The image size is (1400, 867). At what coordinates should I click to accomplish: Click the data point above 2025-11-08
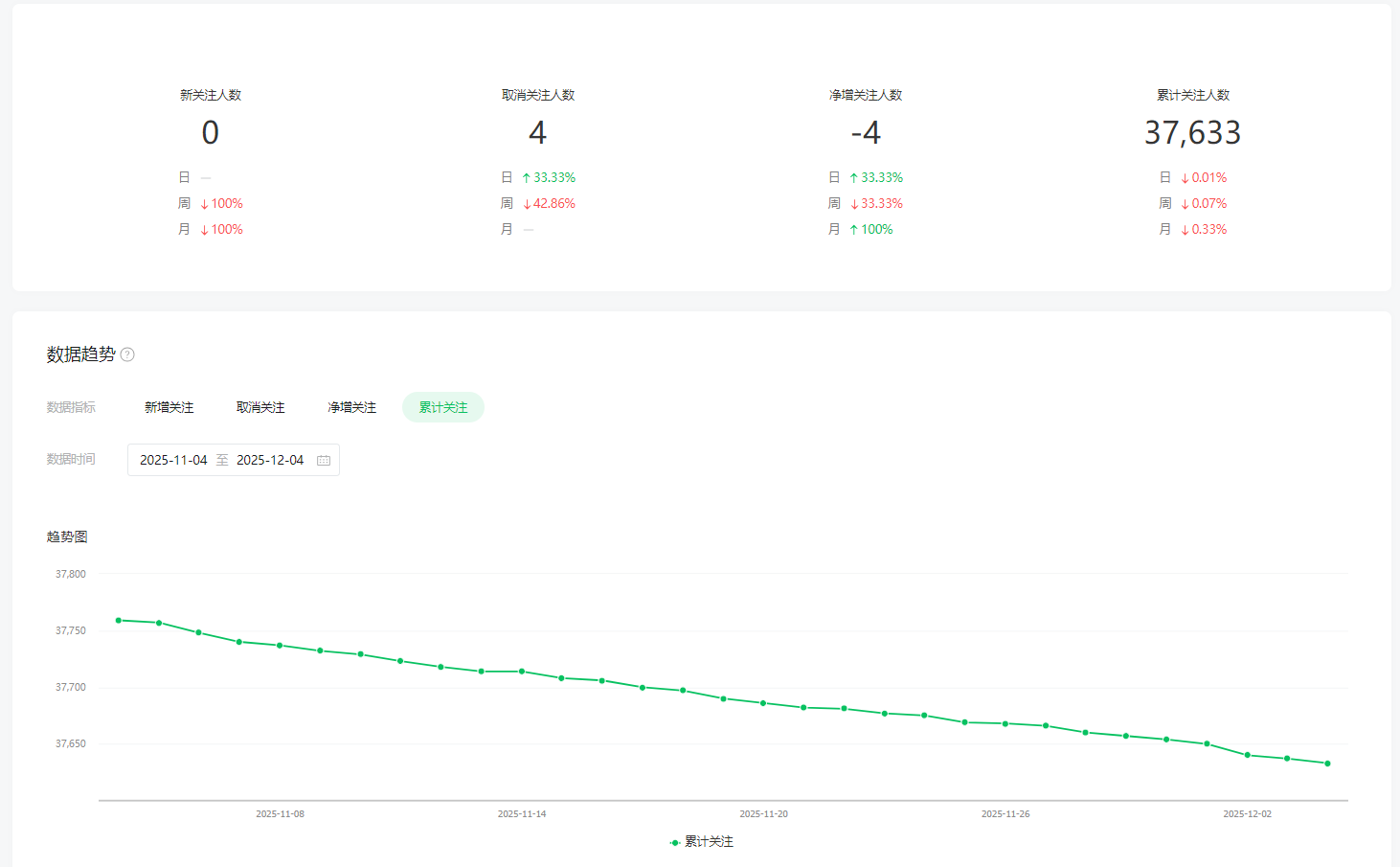point(280,646)
